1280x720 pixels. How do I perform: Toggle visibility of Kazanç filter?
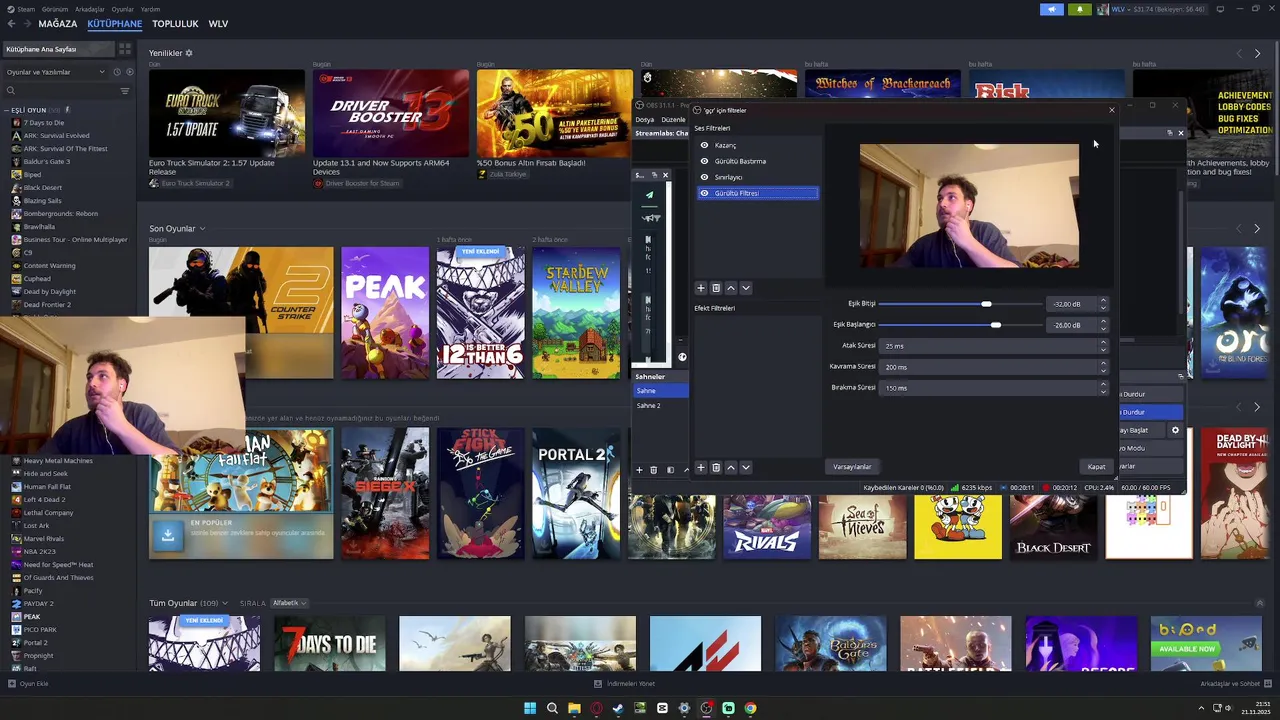click(704, 145)
